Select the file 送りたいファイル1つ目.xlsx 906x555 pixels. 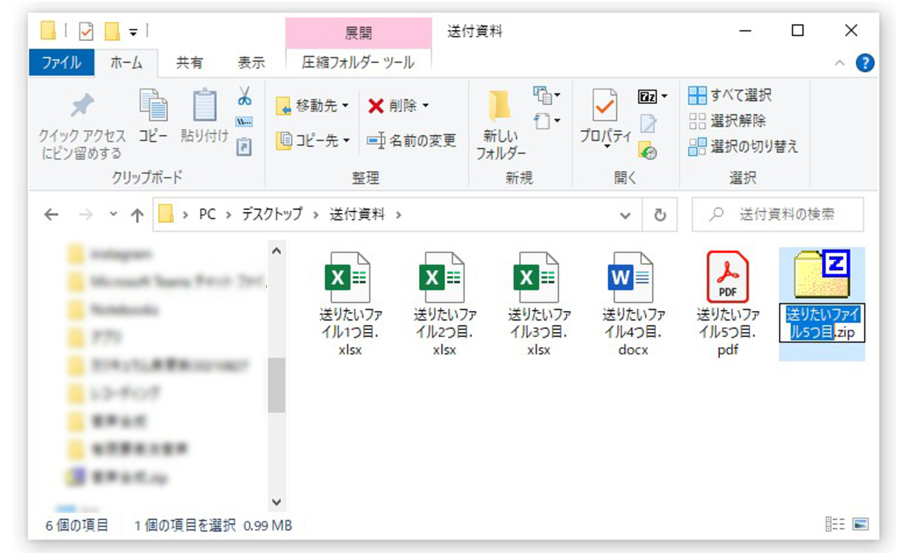350,304
